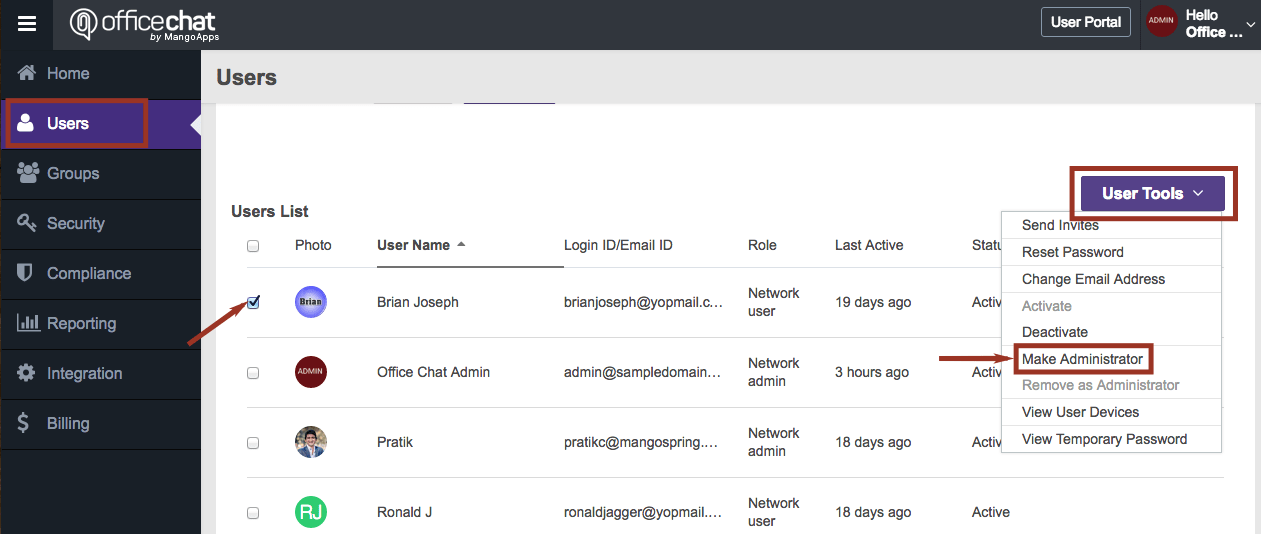
Task: Uncheck the Brian Joseph checkbox
Action: 253,302
